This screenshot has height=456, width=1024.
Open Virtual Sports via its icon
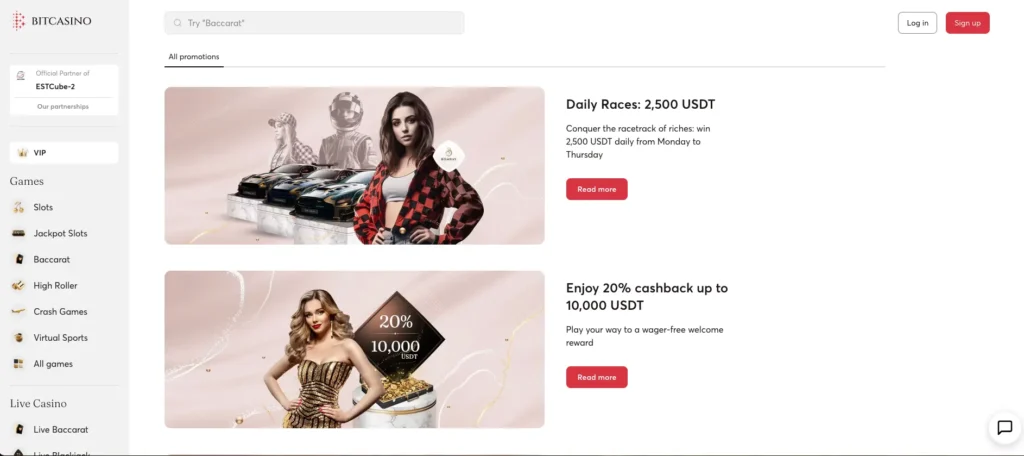[x=19, y=338]
